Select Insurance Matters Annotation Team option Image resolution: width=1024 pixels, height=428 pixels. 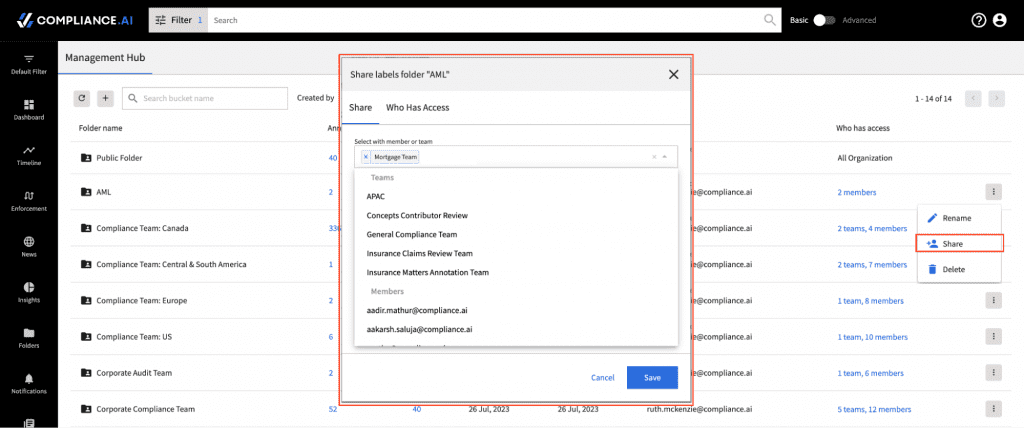pyautogui.click(x=516, y=272)
